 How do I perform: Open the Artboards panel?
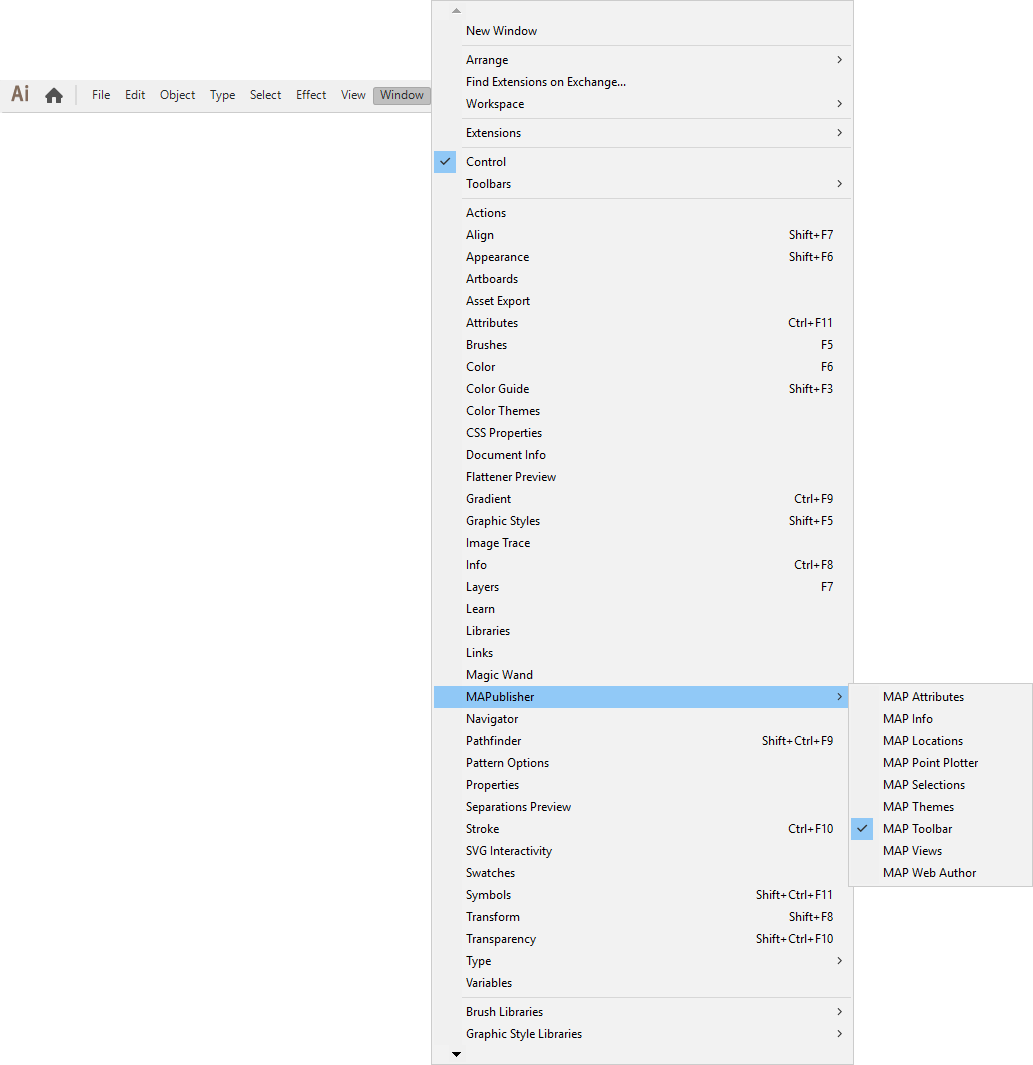click(x=642, y=278)
